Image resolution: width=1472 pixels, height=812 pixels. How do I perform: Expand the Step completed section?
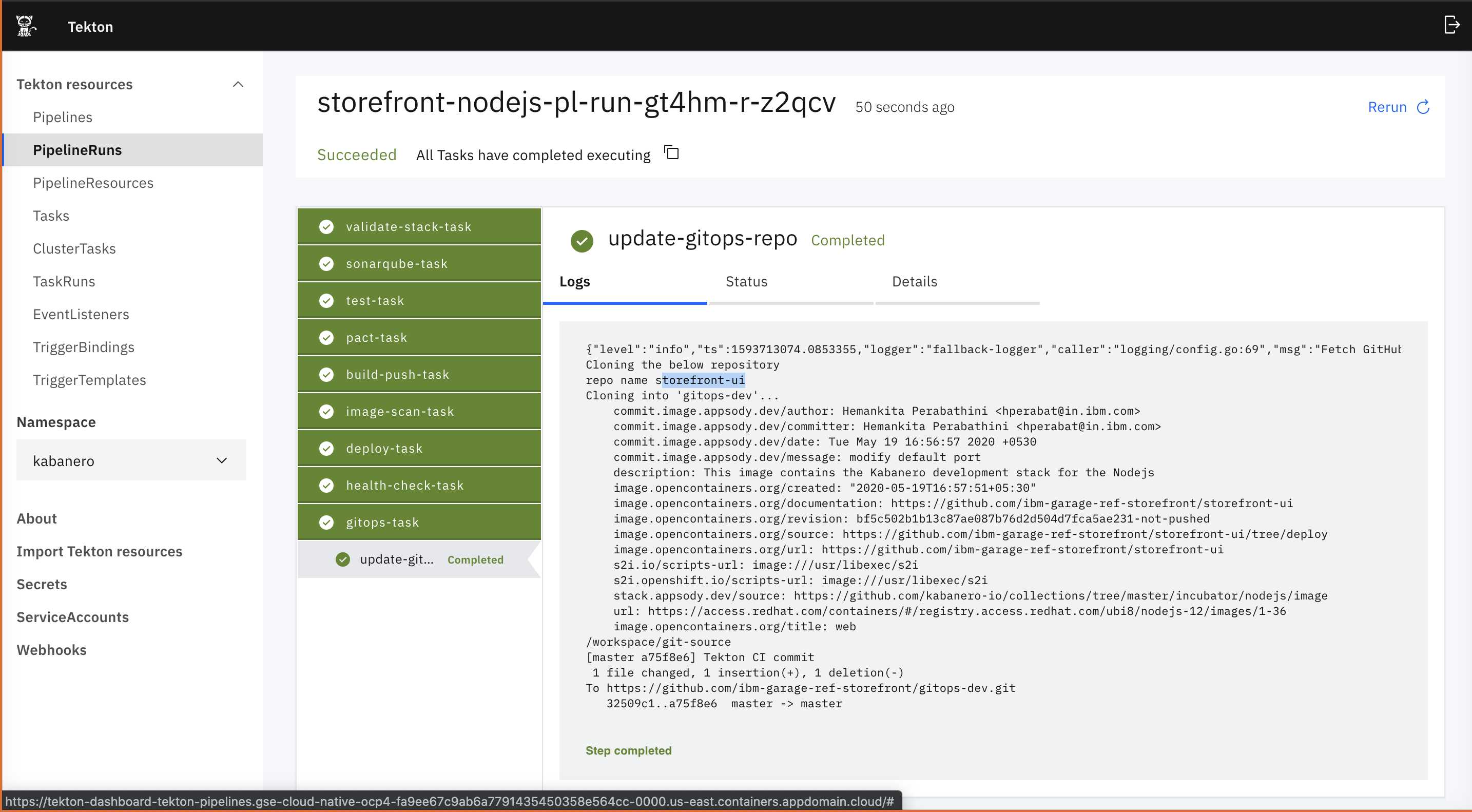[x=629, y=750]
